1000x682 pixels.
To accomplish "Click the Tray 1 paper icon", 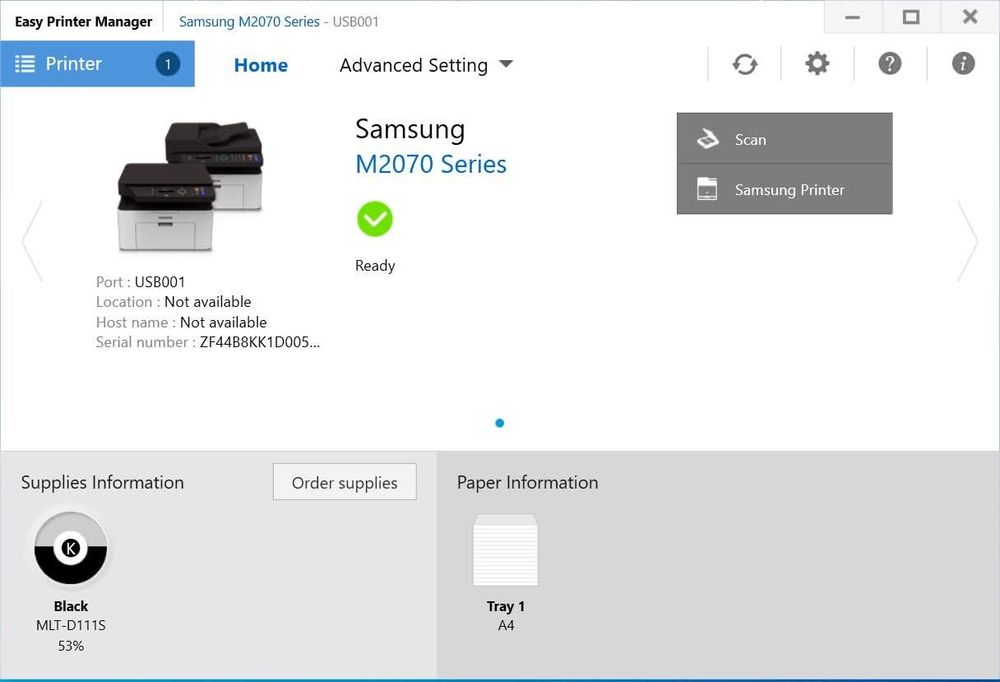I will tap(506, 550).
